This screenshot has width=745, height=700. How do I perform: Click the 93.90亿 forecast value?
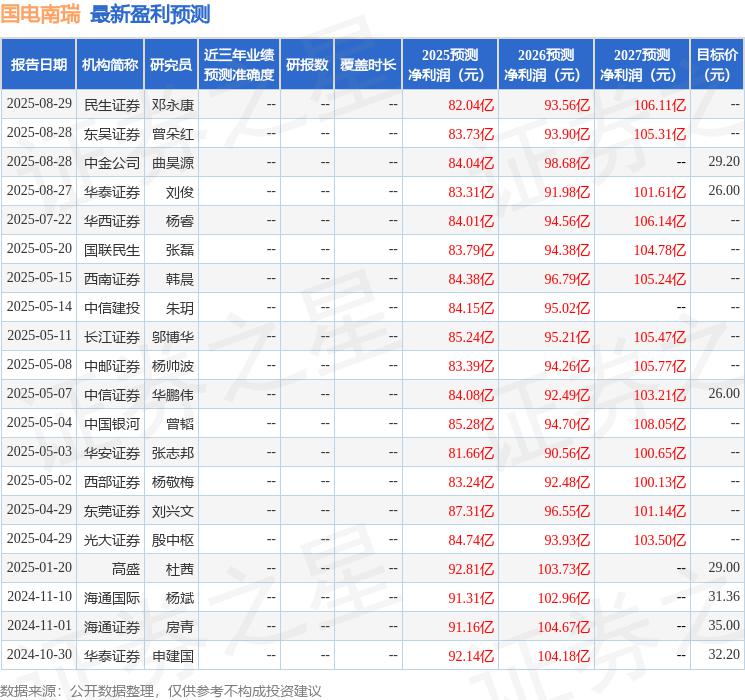click(x=567, y=134)
